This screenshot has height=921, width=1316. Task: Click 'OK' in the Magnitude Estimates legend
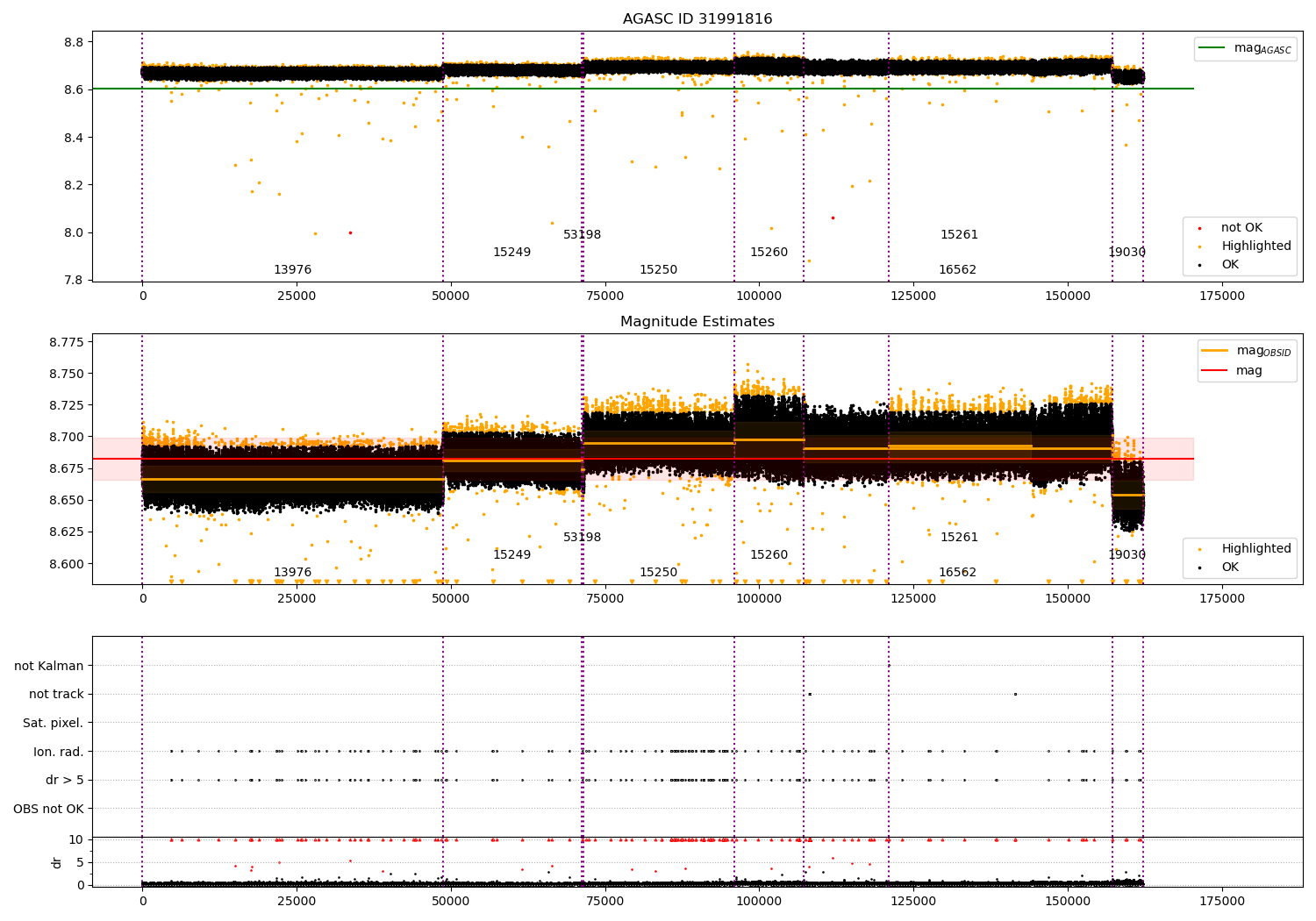(x=1230, y=568)
